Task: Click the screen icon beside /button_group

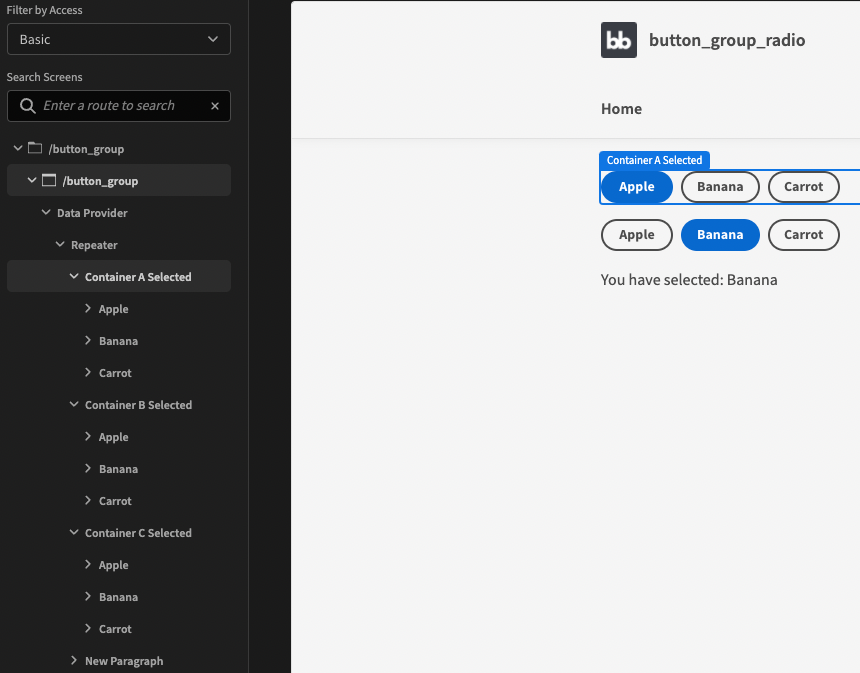Action: [49, 180]
